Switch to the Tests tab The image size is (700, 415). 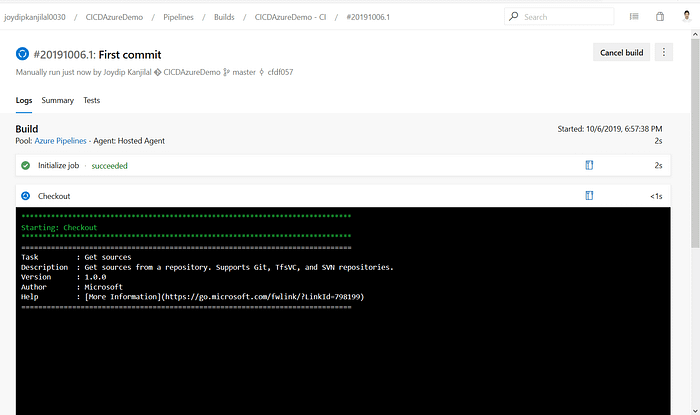(92, 100)
